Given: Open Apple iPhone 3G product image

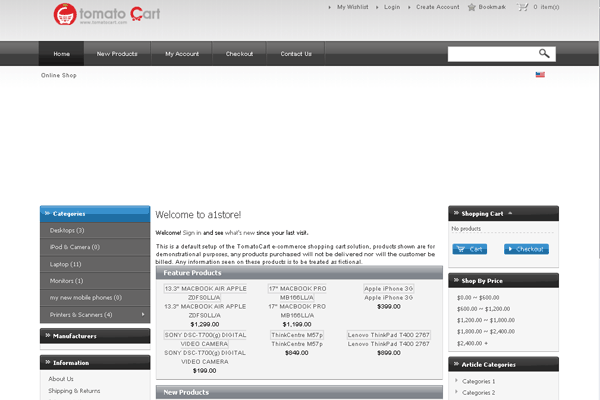Looking at the screenshot, I should click(x=388, y=288).
